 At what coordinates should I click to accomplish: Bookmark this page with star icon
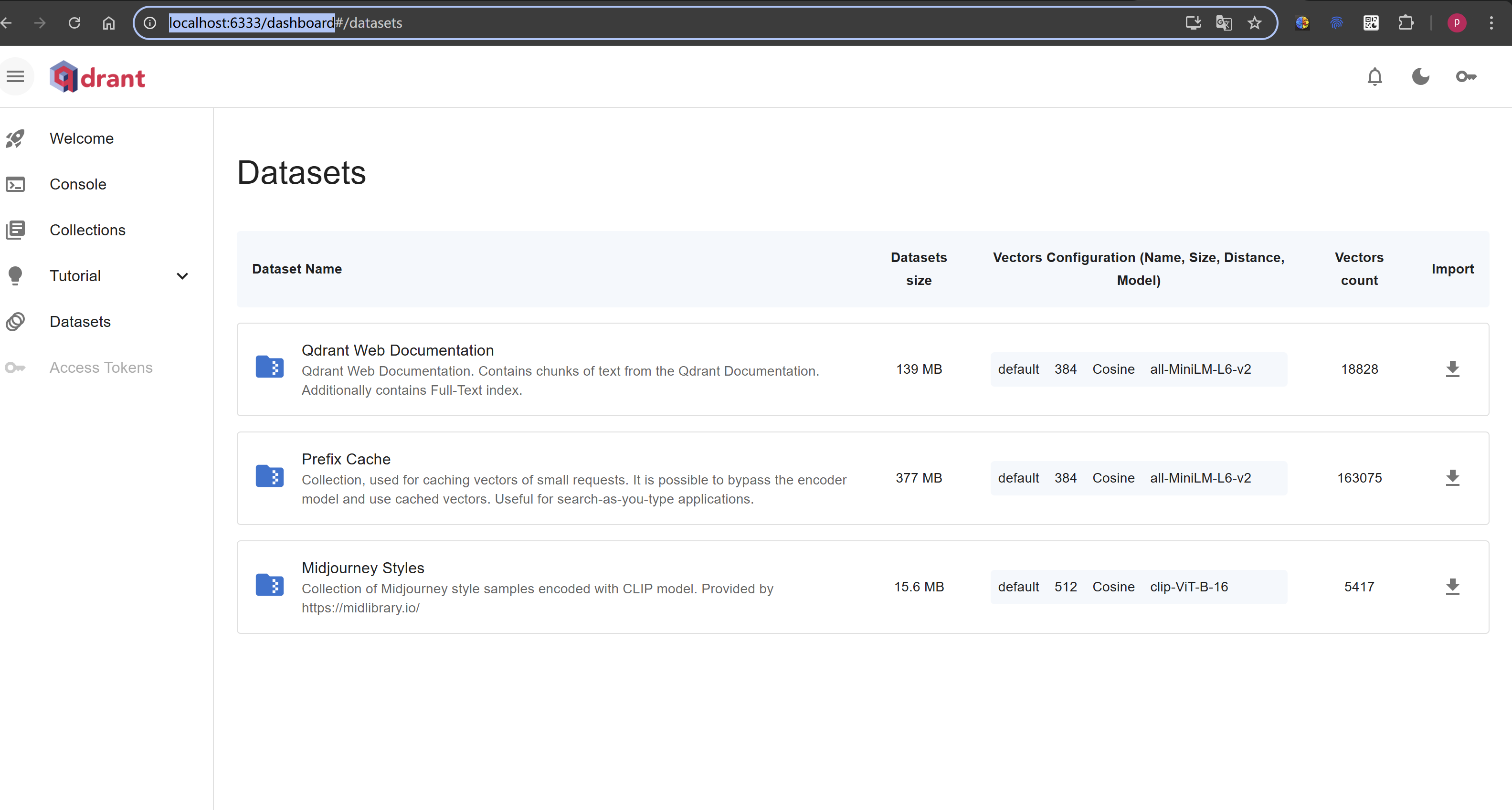(x=1254, y=23)
